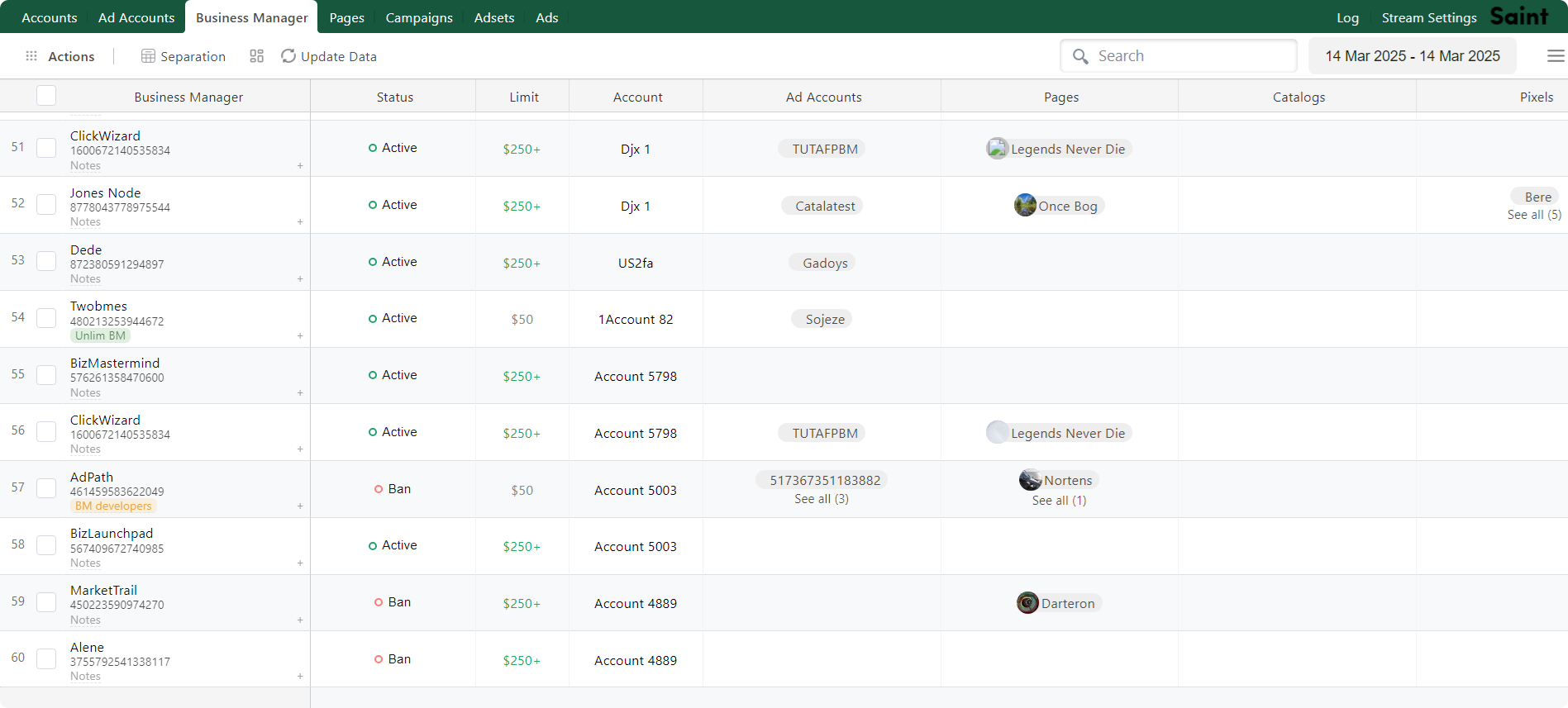
Task: Click plus icon in row 56 ClickWizard
Action: pos(300,449)
